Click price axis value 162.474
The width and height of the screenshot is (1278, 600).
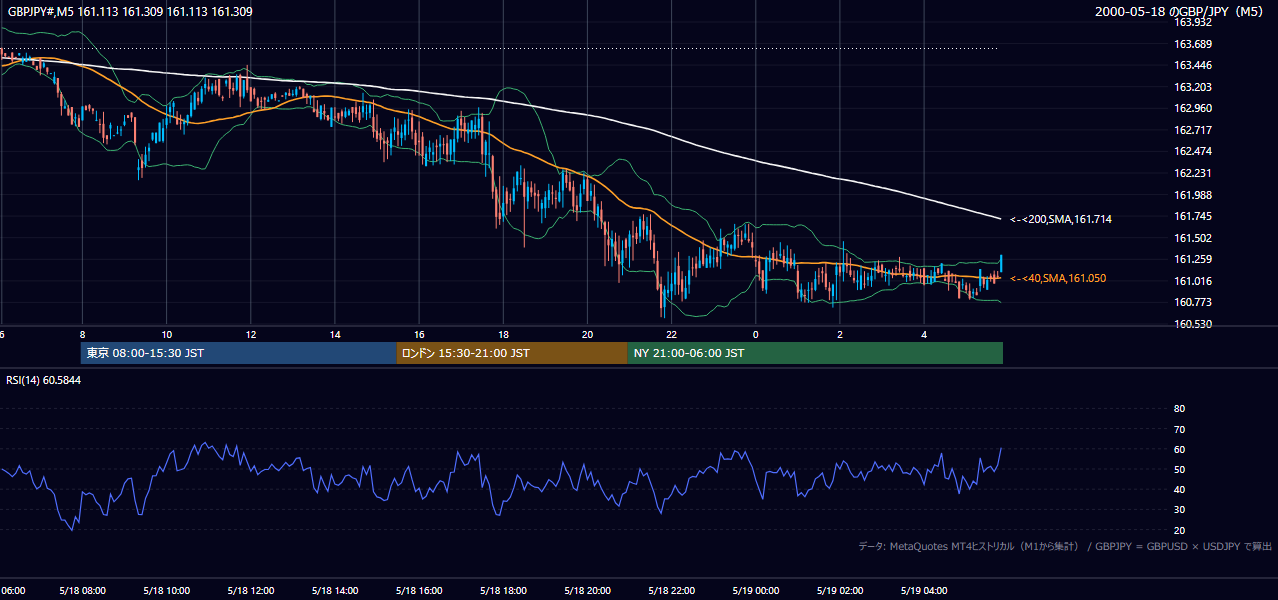1193,151
